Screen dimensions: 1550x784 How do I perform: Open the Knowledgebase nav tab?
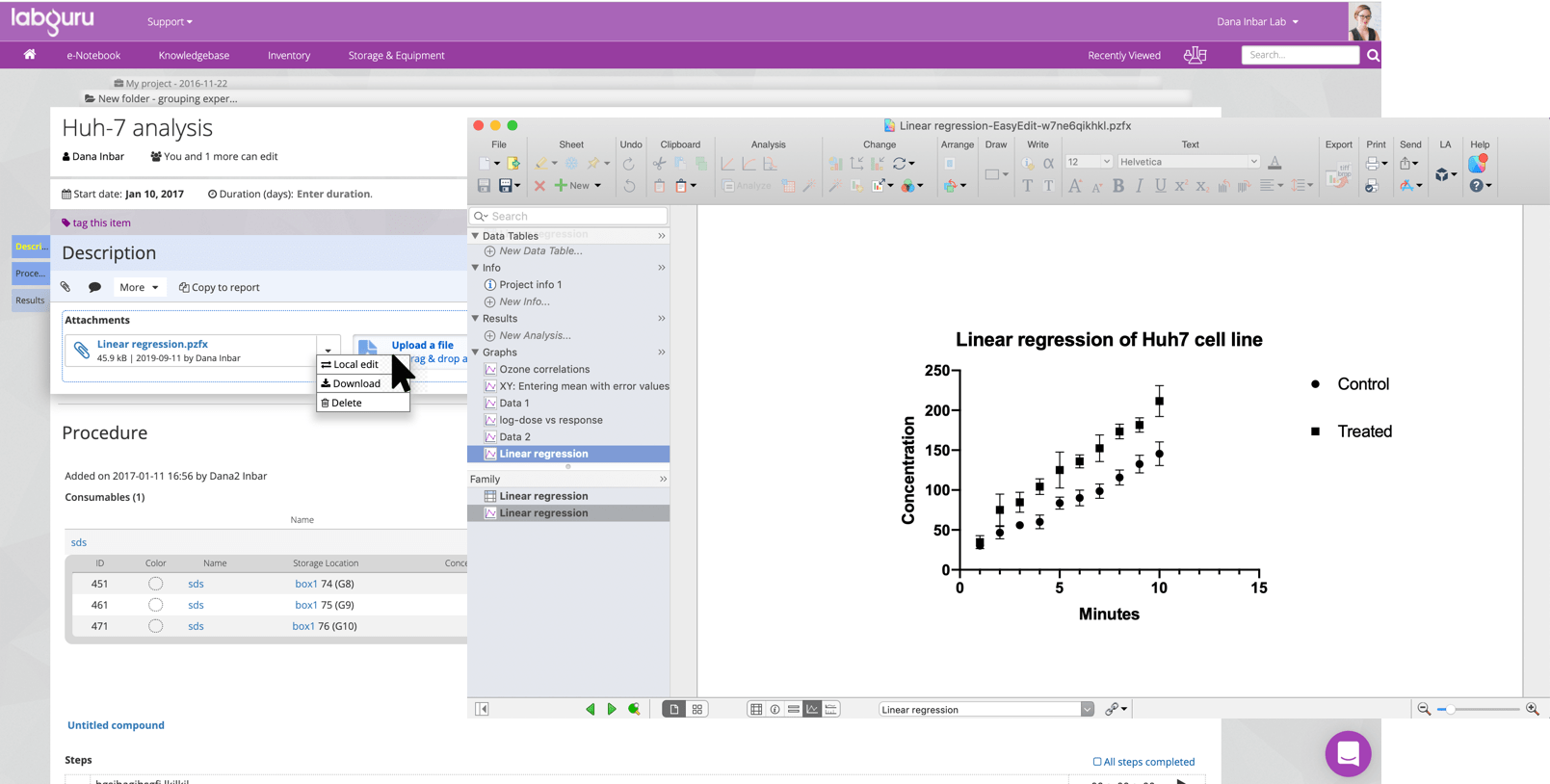pos(194,55)
